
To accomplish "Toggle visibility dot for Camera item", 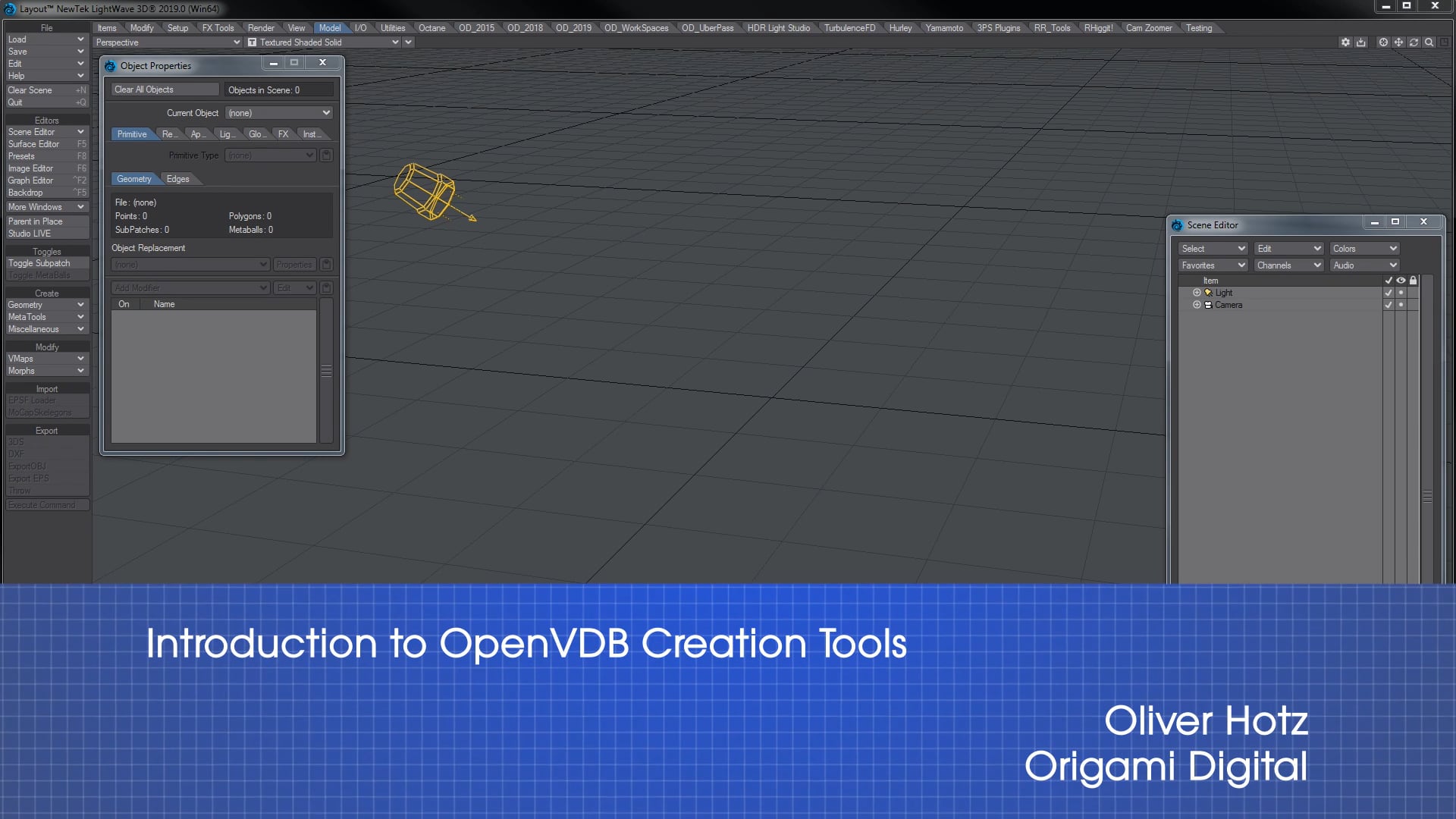I will click(1401, 305).
